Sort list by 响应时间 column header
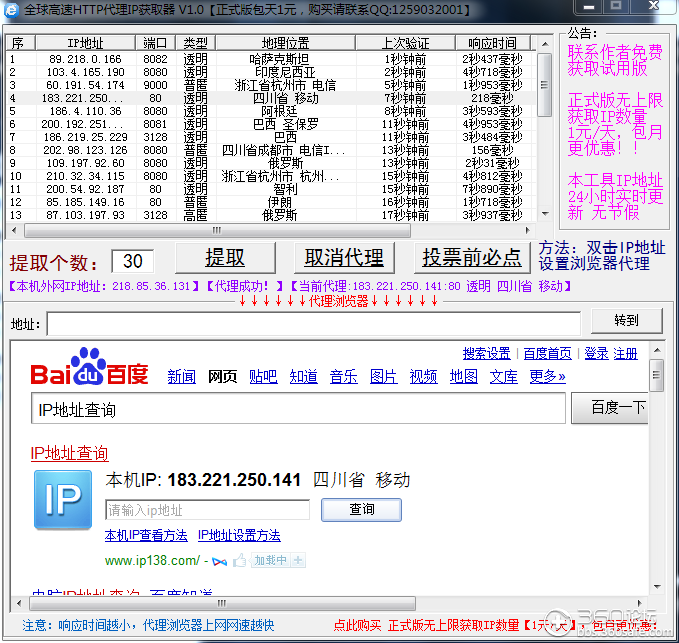 point(492,43)
